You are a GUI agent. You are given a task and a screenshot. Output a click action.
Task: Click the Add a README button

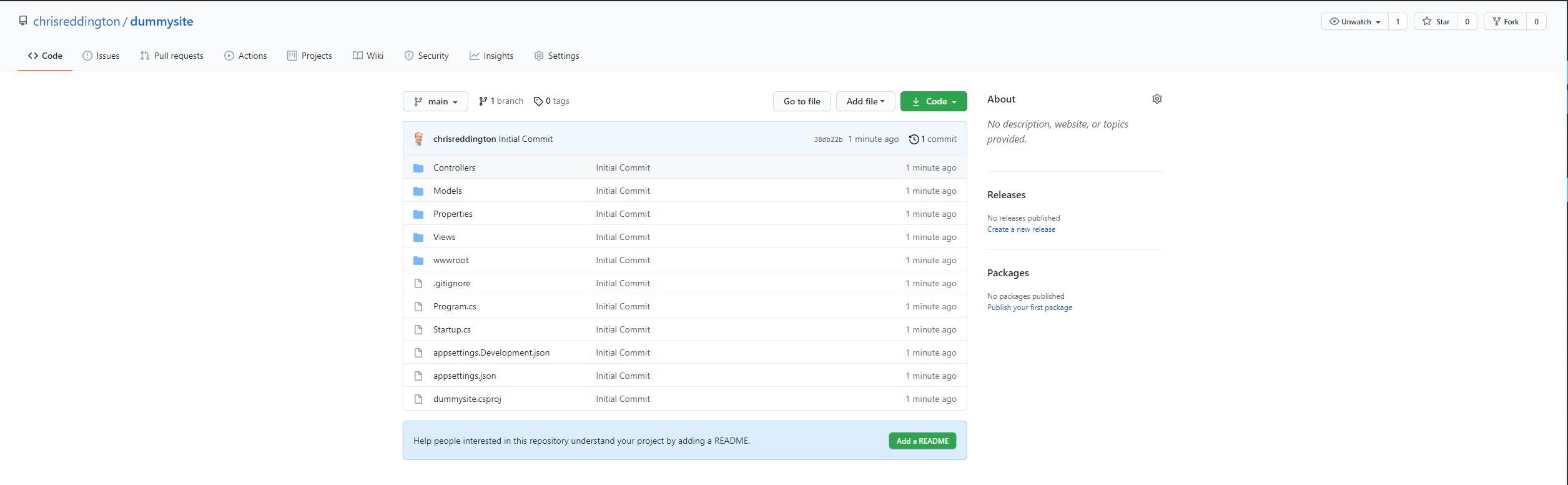coord(922,441)
